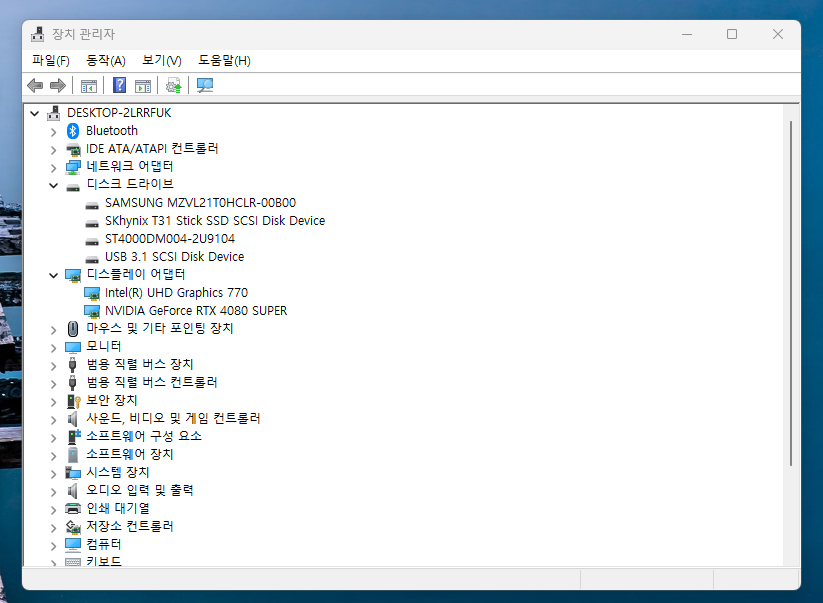Expand the 범용 직렬 버스 컨트롤러 node

[x=54, y=384]
